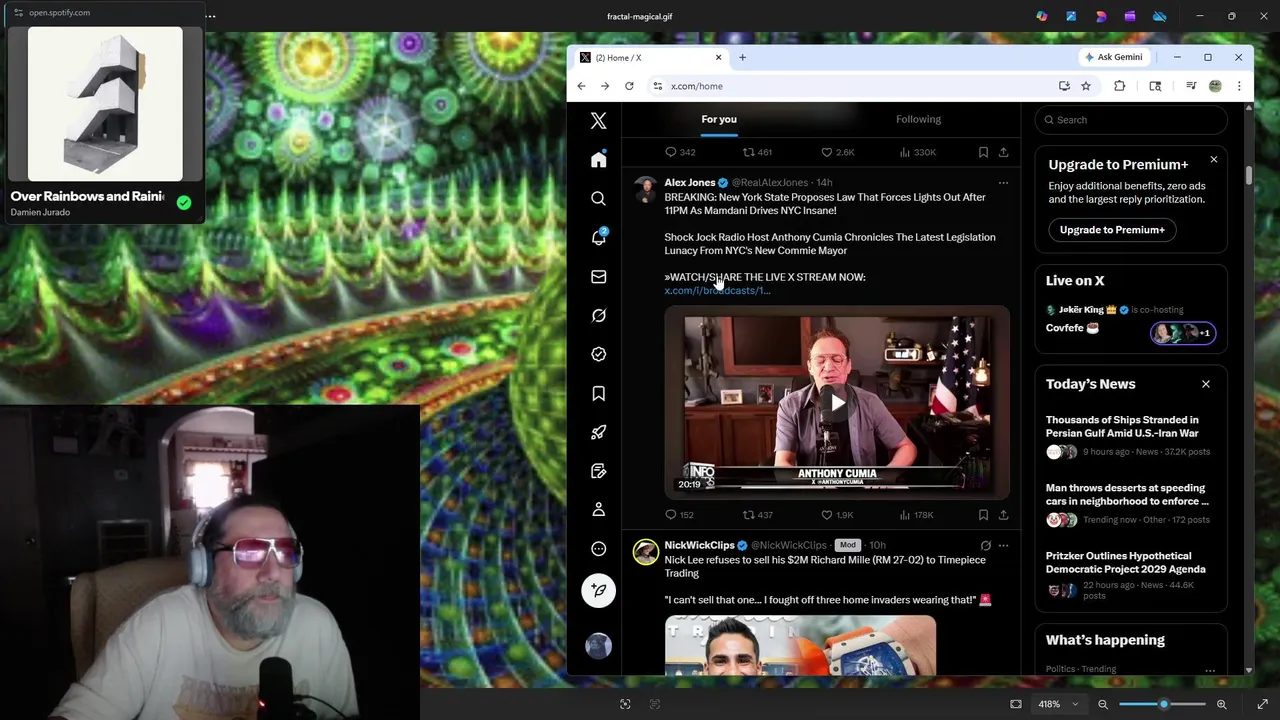
Task: Like the post with 2.6K likes
Action: point(837,152)
